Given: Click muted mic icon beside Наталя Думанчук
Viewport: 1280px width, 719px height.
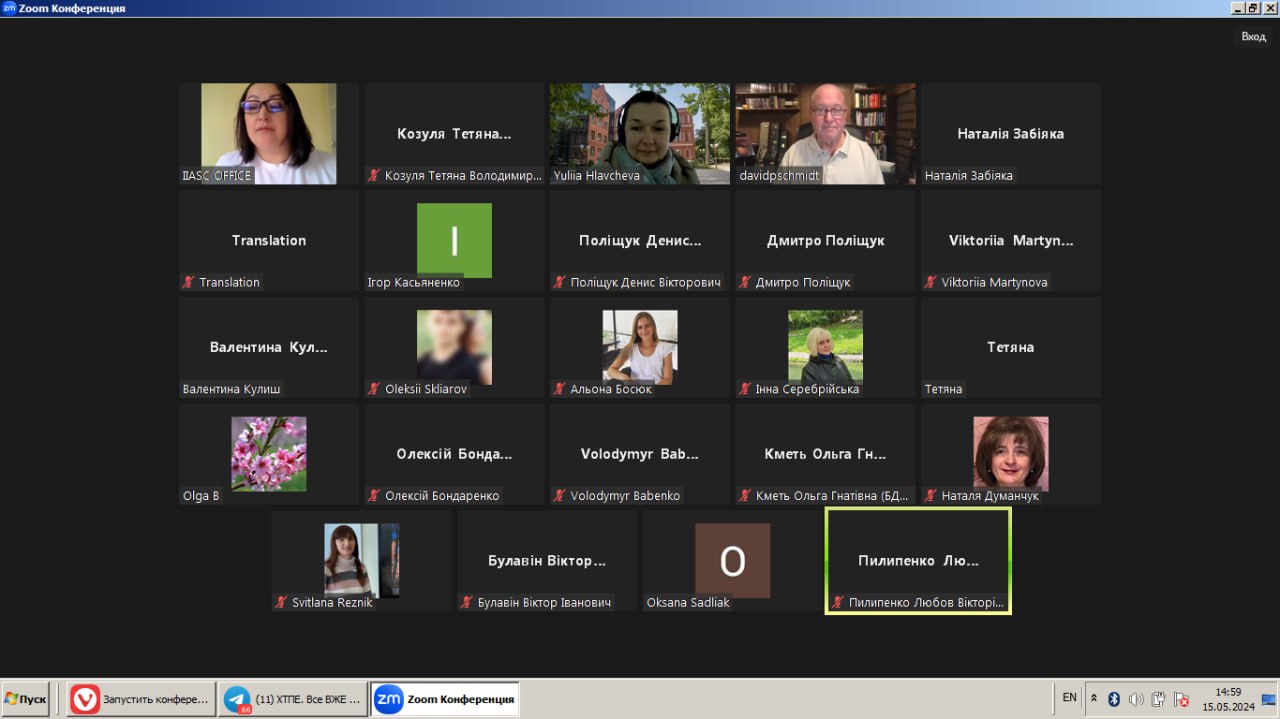Looking at the screenshot, I should 931,496.
